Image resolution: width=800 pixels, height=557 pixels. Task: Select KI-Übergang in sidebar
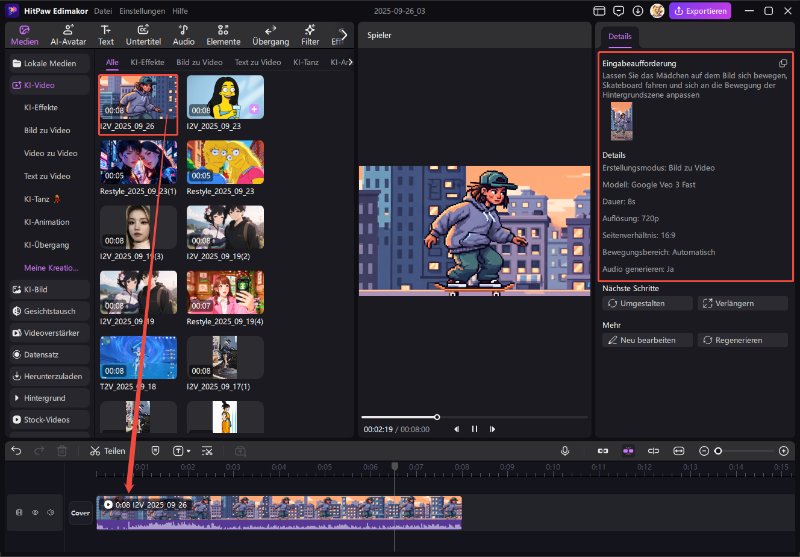(46, 245)
